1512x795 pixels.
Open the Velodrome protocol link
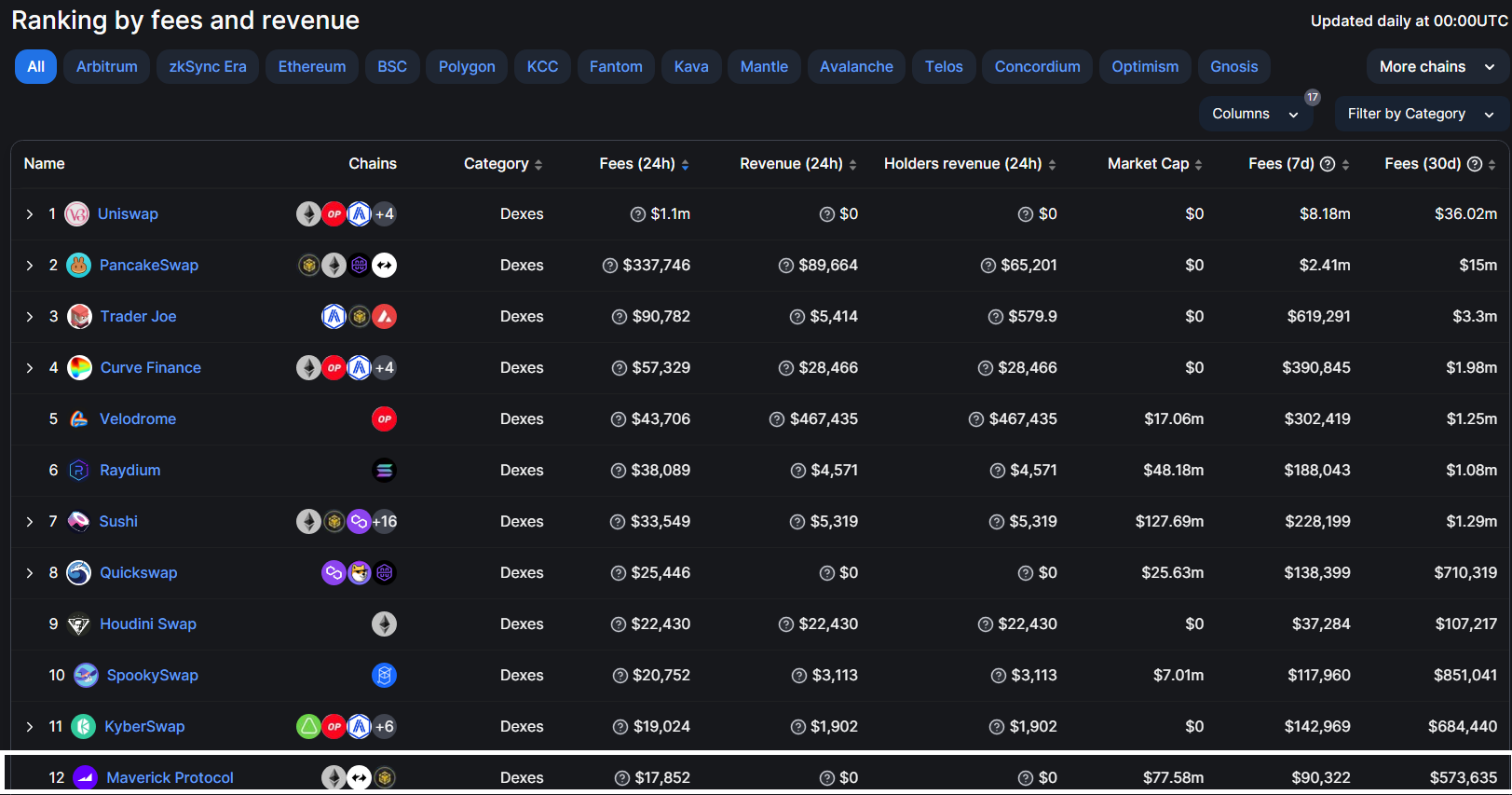(138, 419)
